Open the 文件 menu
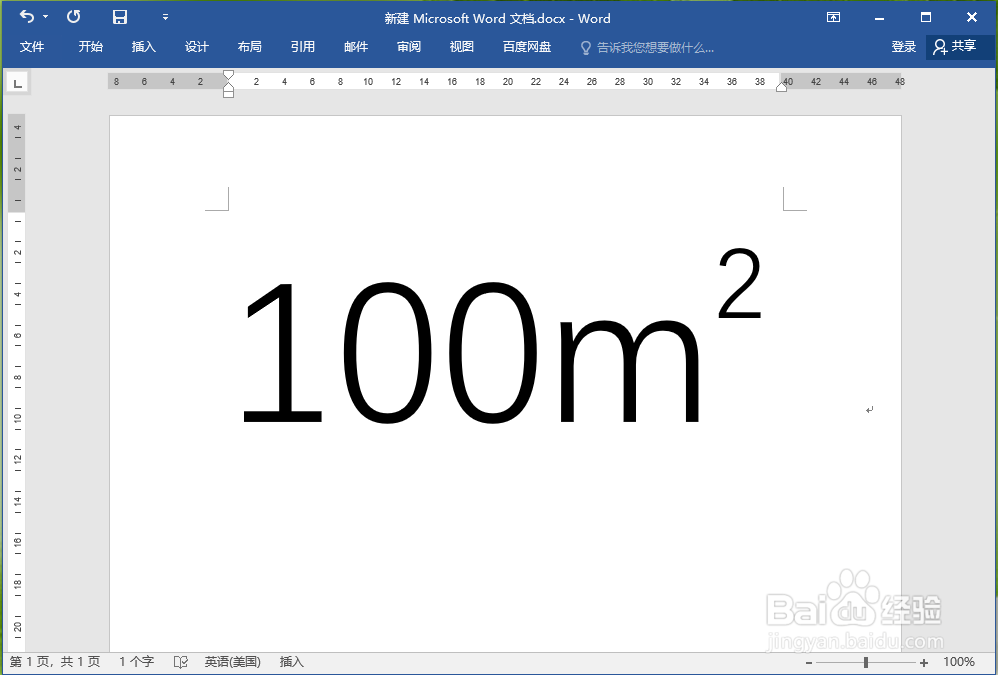Screen dimensions: 998x675 (x=32, y=46)
